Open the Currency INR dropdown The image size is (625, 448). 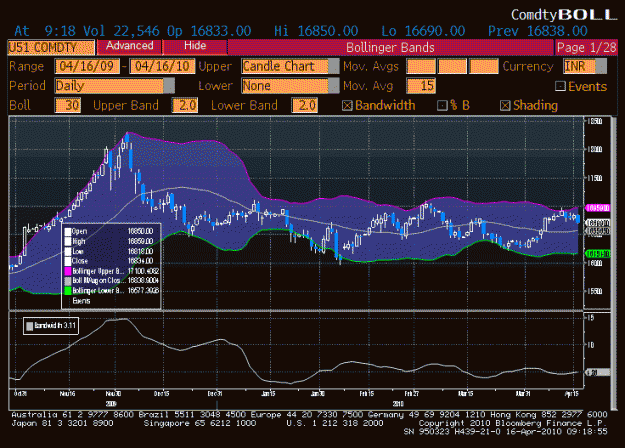585,66
